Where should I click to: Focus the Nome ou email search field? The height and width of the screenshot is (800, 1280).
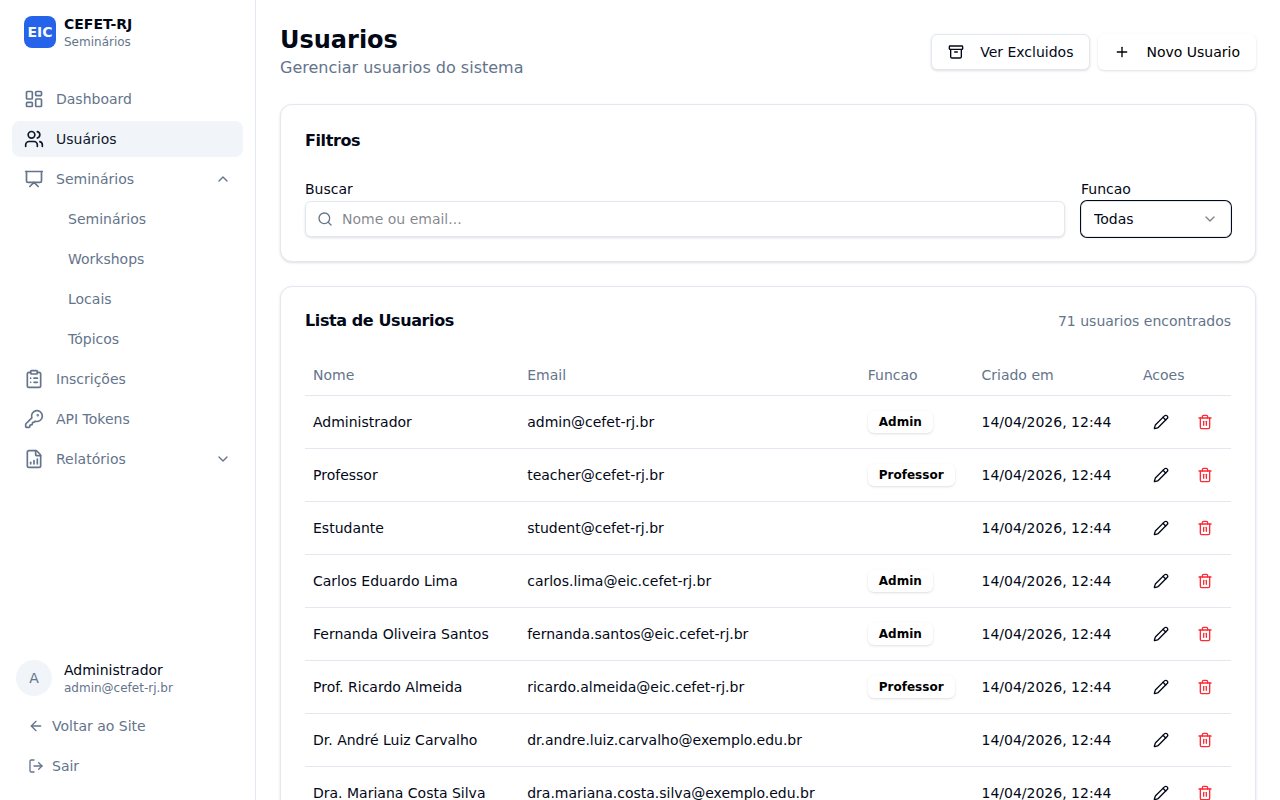(x=685, y=219)
